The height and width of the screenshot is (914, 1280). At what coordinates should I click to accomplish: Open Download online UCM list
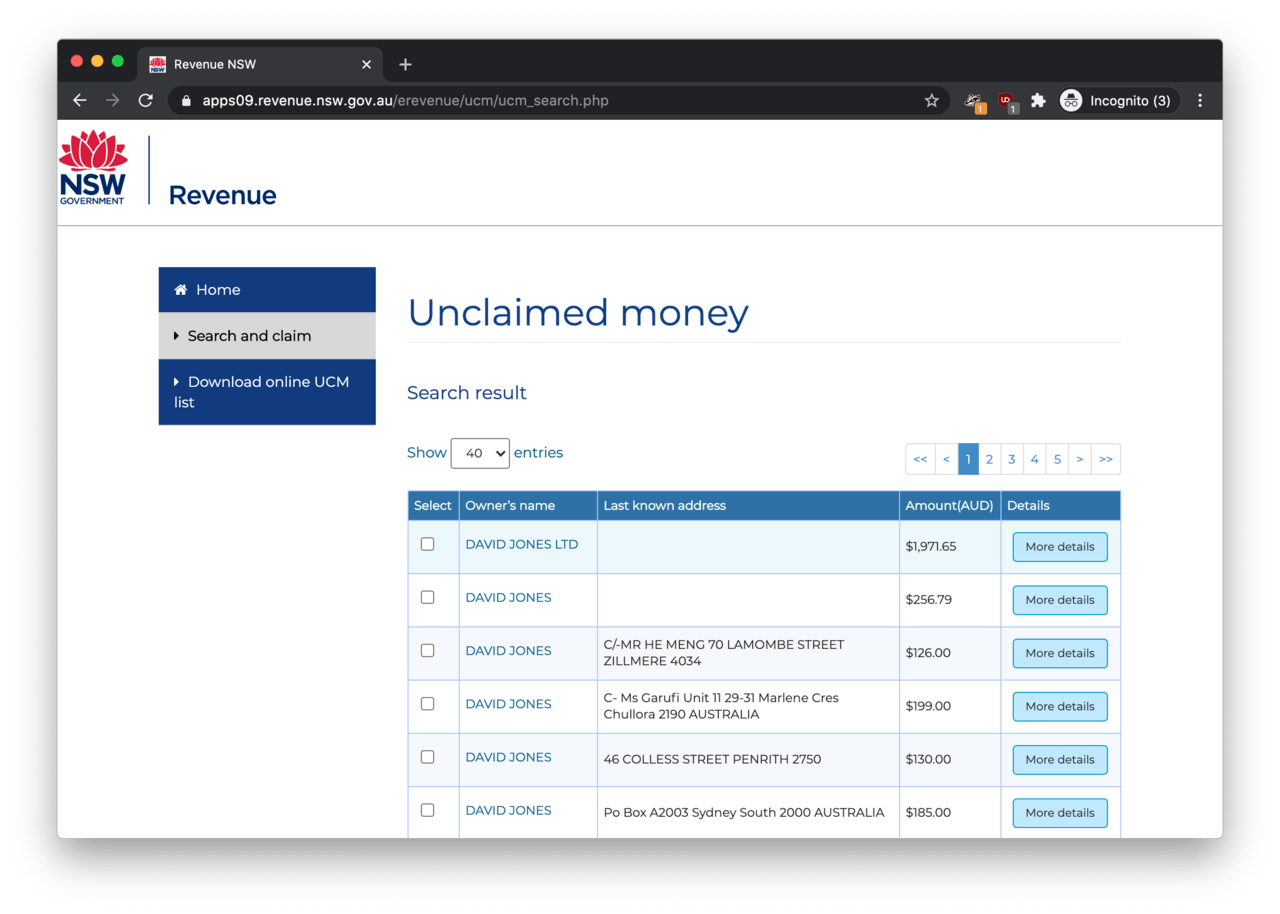pos(267,392)
